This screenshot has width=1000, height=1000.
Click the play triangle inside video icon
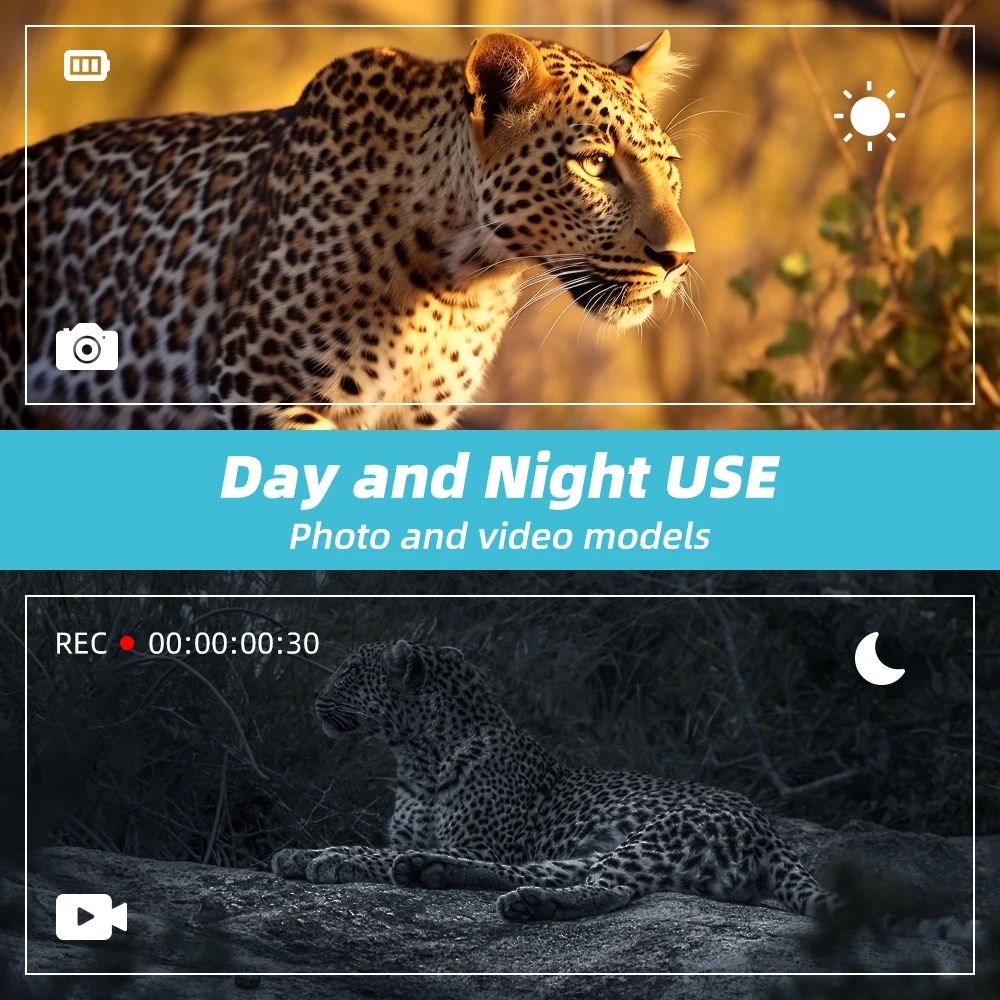[x=85, y=917]
